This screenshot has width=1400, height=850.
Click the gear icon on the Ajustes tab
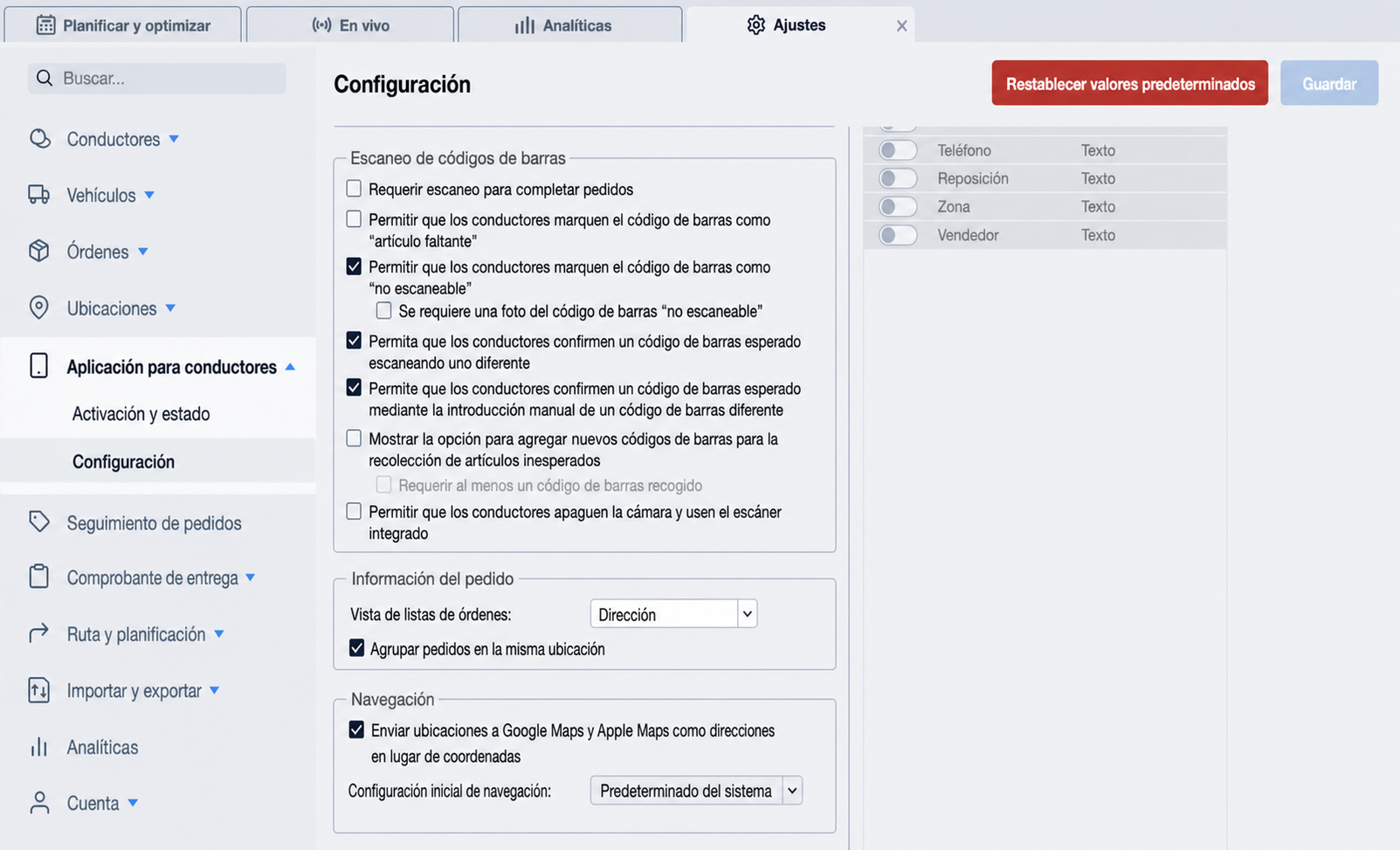[755, 25]
